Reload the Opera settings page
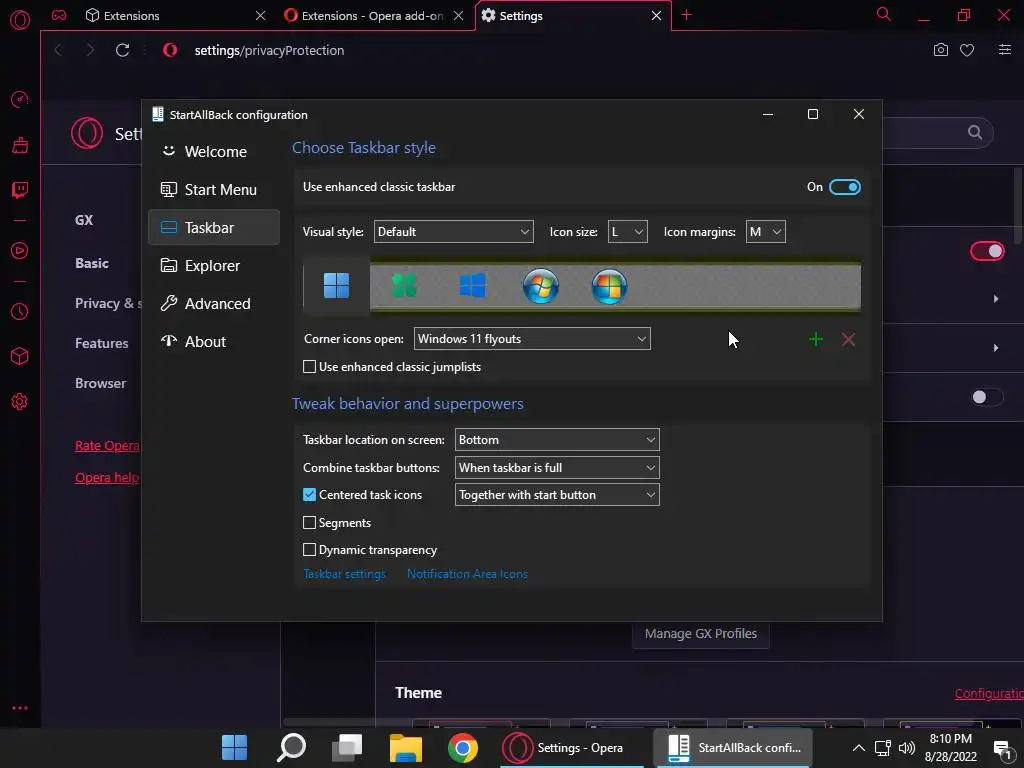The height and width of the screenshot is (768, 1024). point(122,50)
